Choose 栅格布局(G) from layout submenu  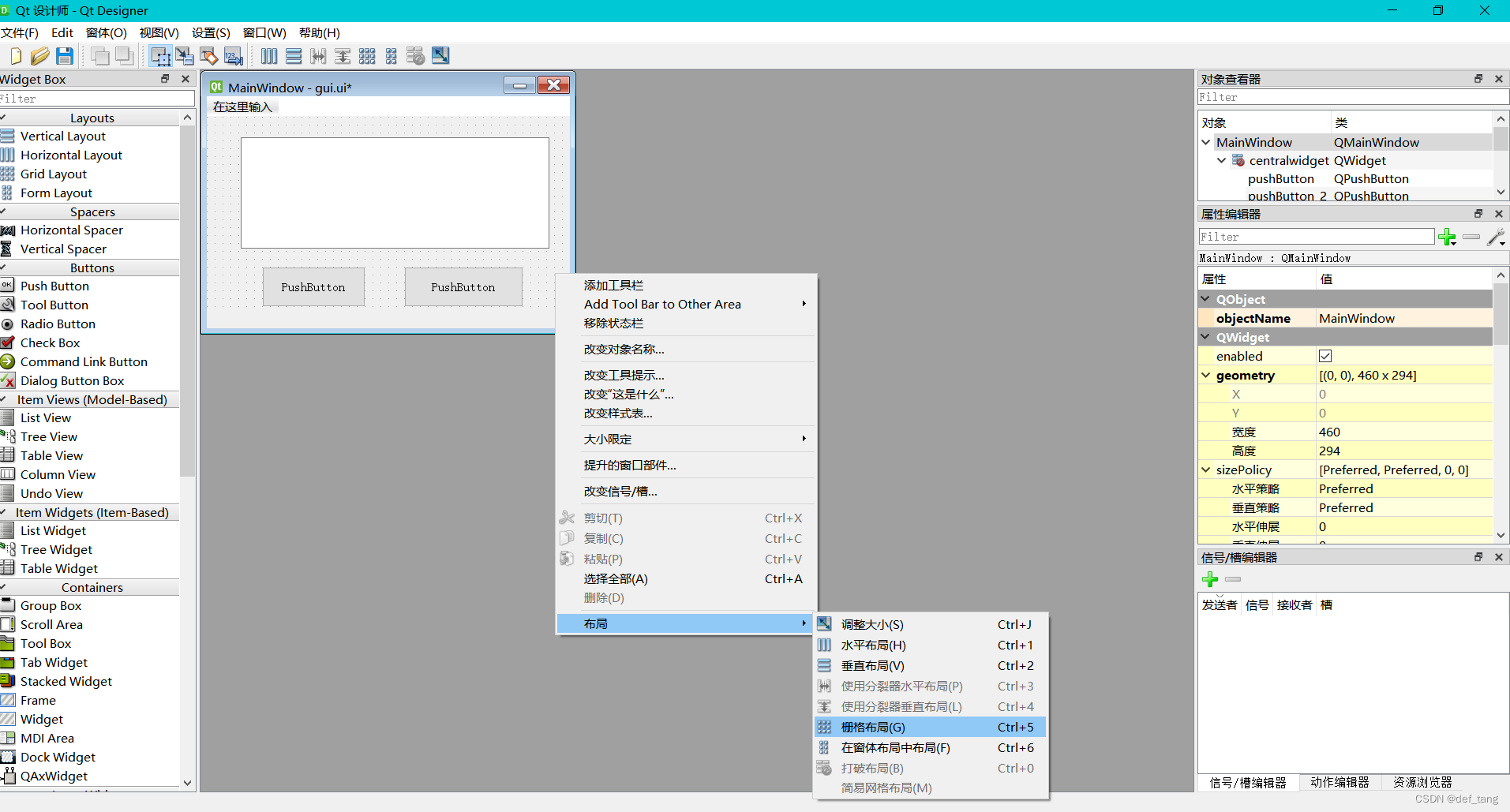(931, 727)
